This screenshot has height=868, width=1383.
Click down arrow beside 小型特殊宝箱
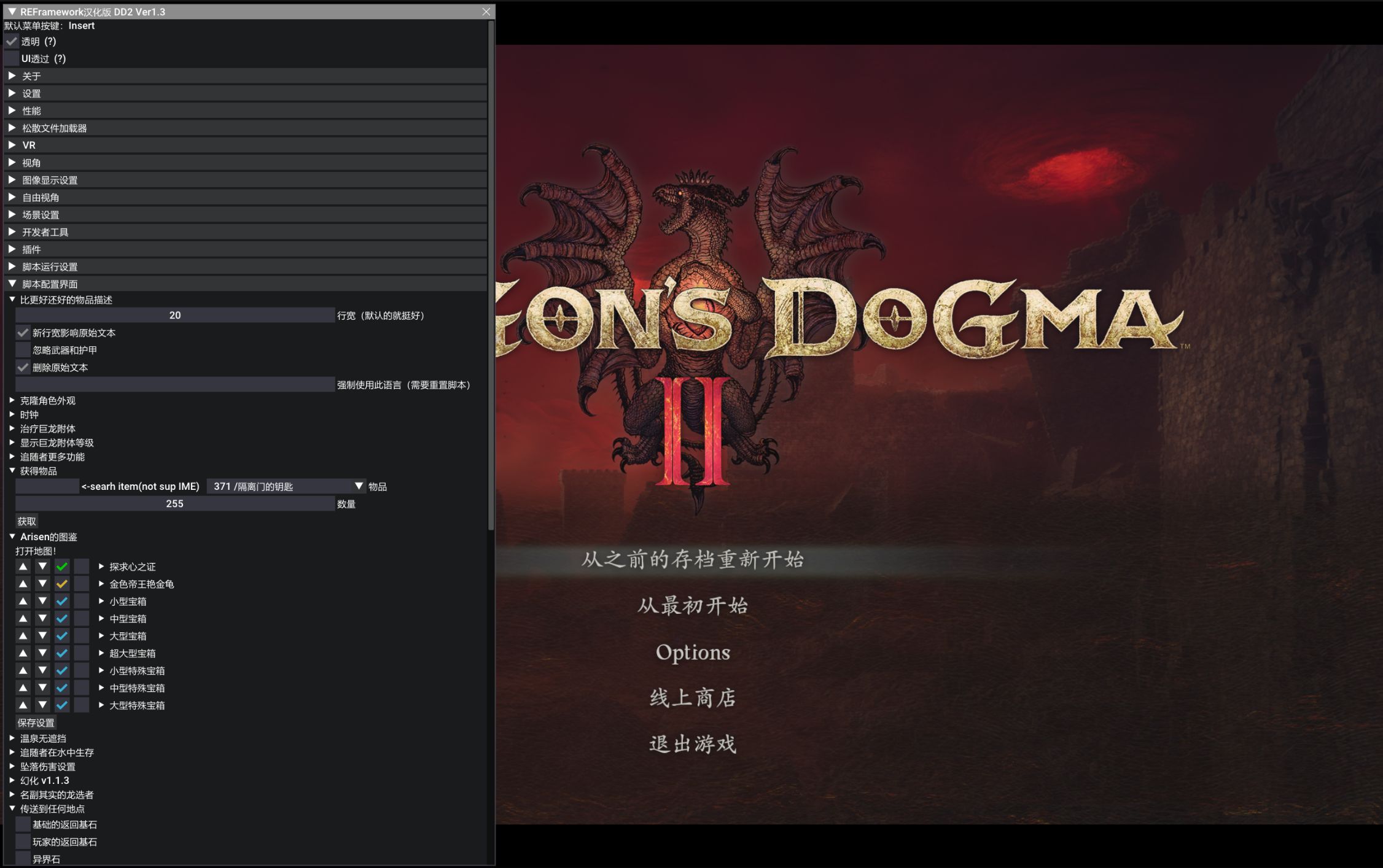[42, 670]
